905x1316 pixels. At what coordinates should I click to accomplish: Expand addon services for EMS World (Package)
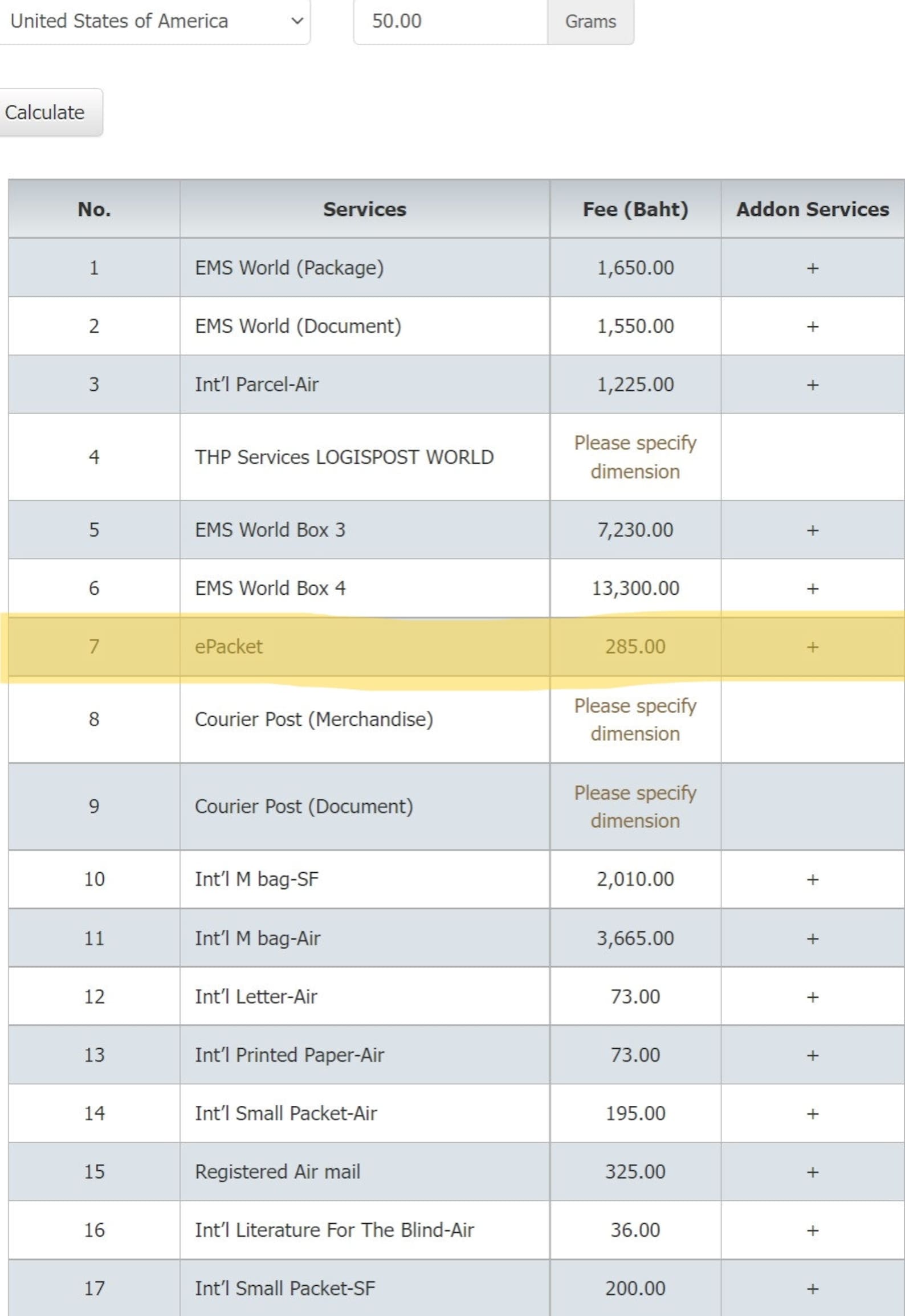click(813, 268)
